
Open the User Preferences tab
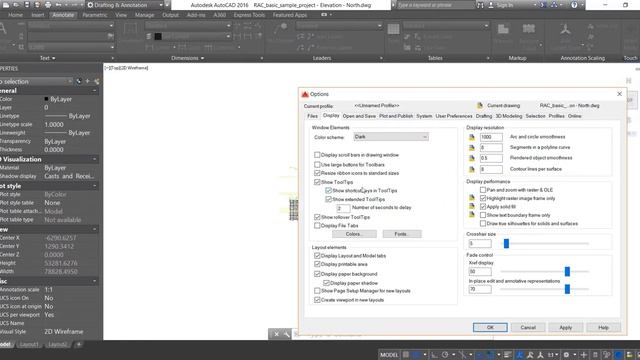pyautogui.click(x=454, y=116)
